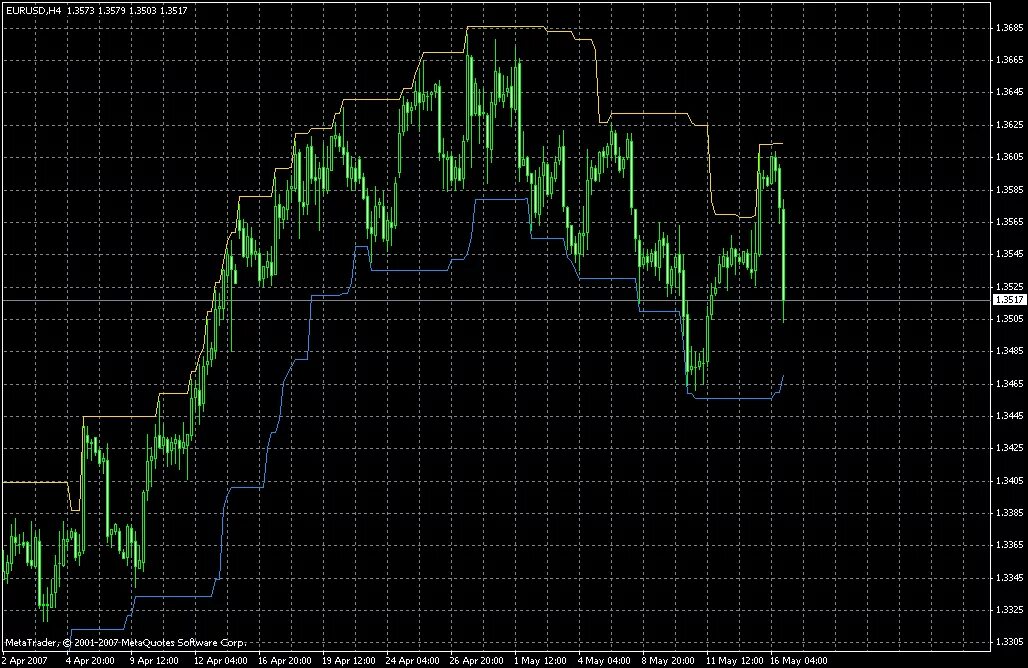1028x668 pixels.
Task: Click the 1 May 12:00 time label
Action: pos(540,660)
